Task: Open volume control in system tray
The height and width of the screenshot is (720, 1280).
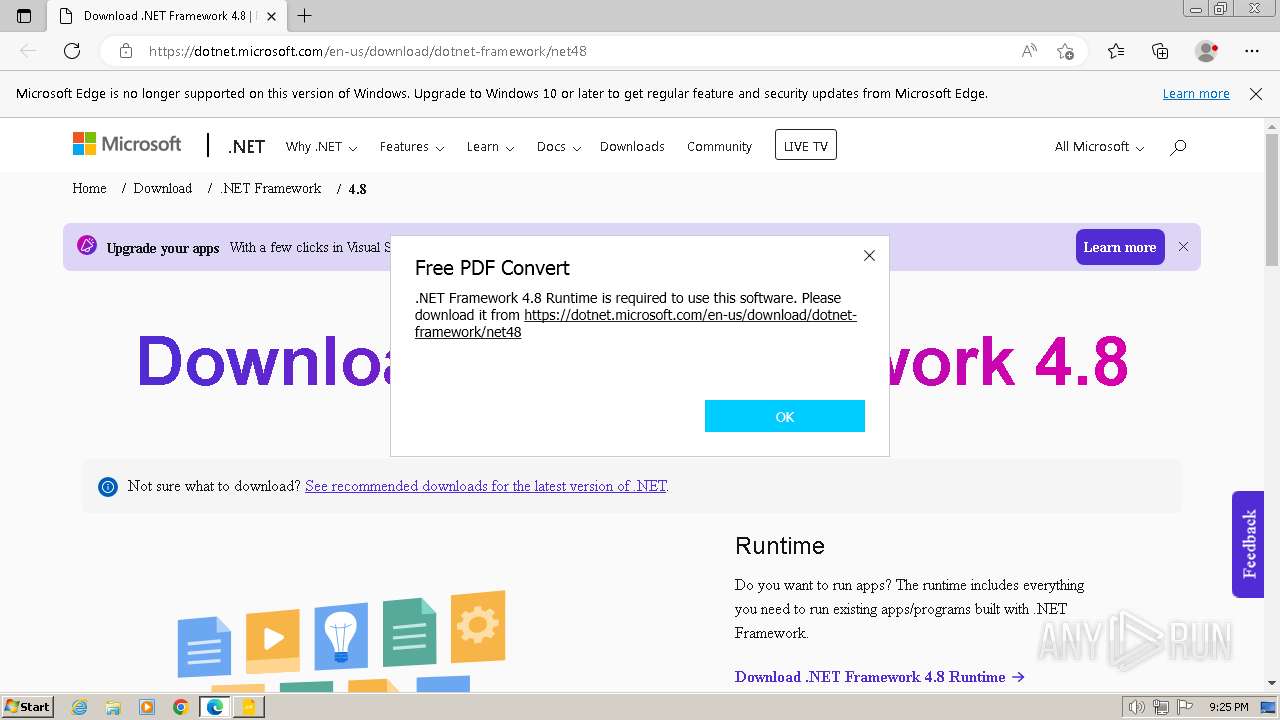Action: (x=1136, y=707)
